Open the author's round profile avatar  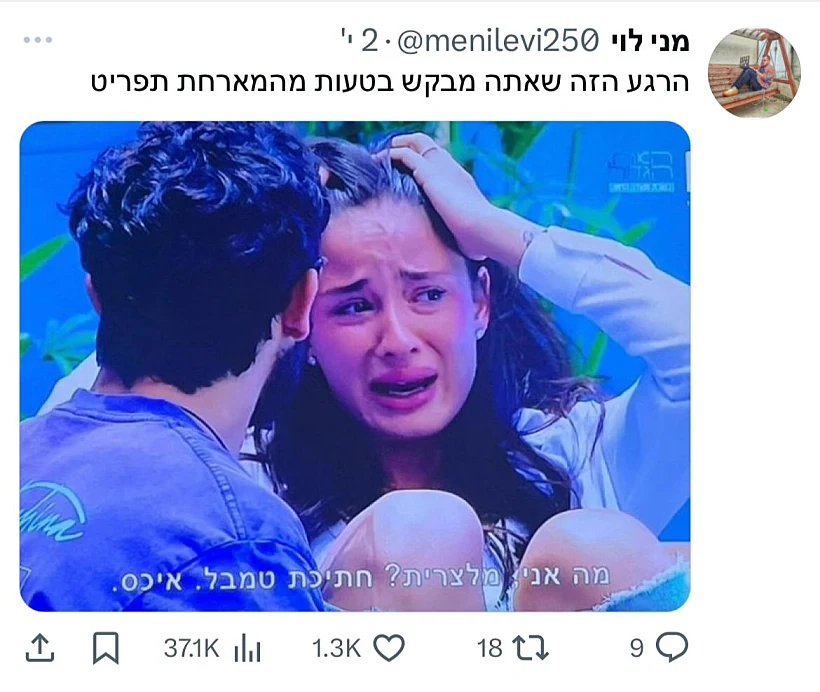[x=754, y=72]
